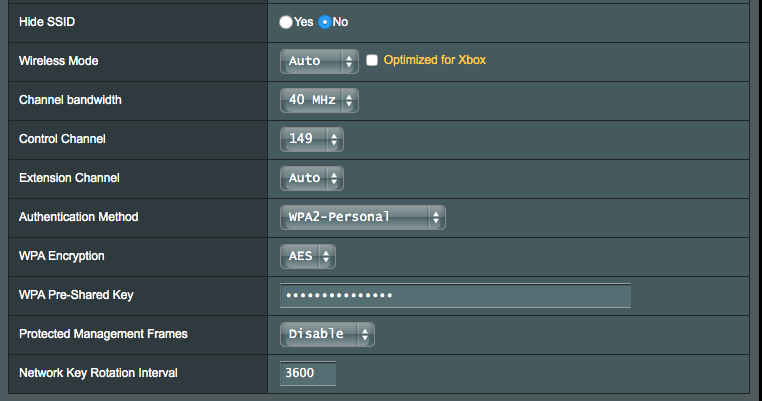Screen dimensions: 762x401
Task: Select Yes for Hide SSID
Action: pos(287,21)
